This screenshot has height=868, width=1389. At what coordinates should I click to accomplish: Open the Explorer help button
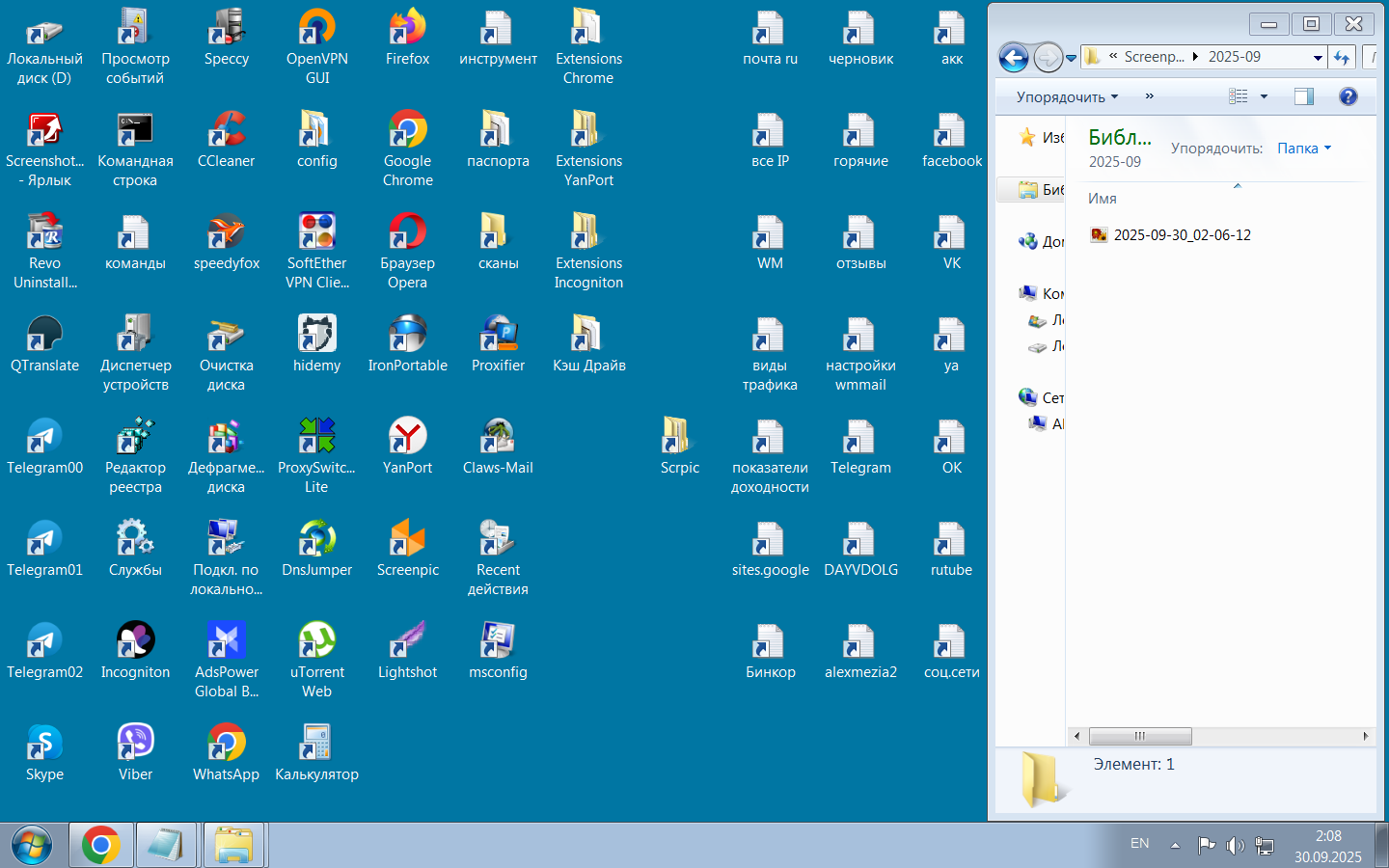1348,96
